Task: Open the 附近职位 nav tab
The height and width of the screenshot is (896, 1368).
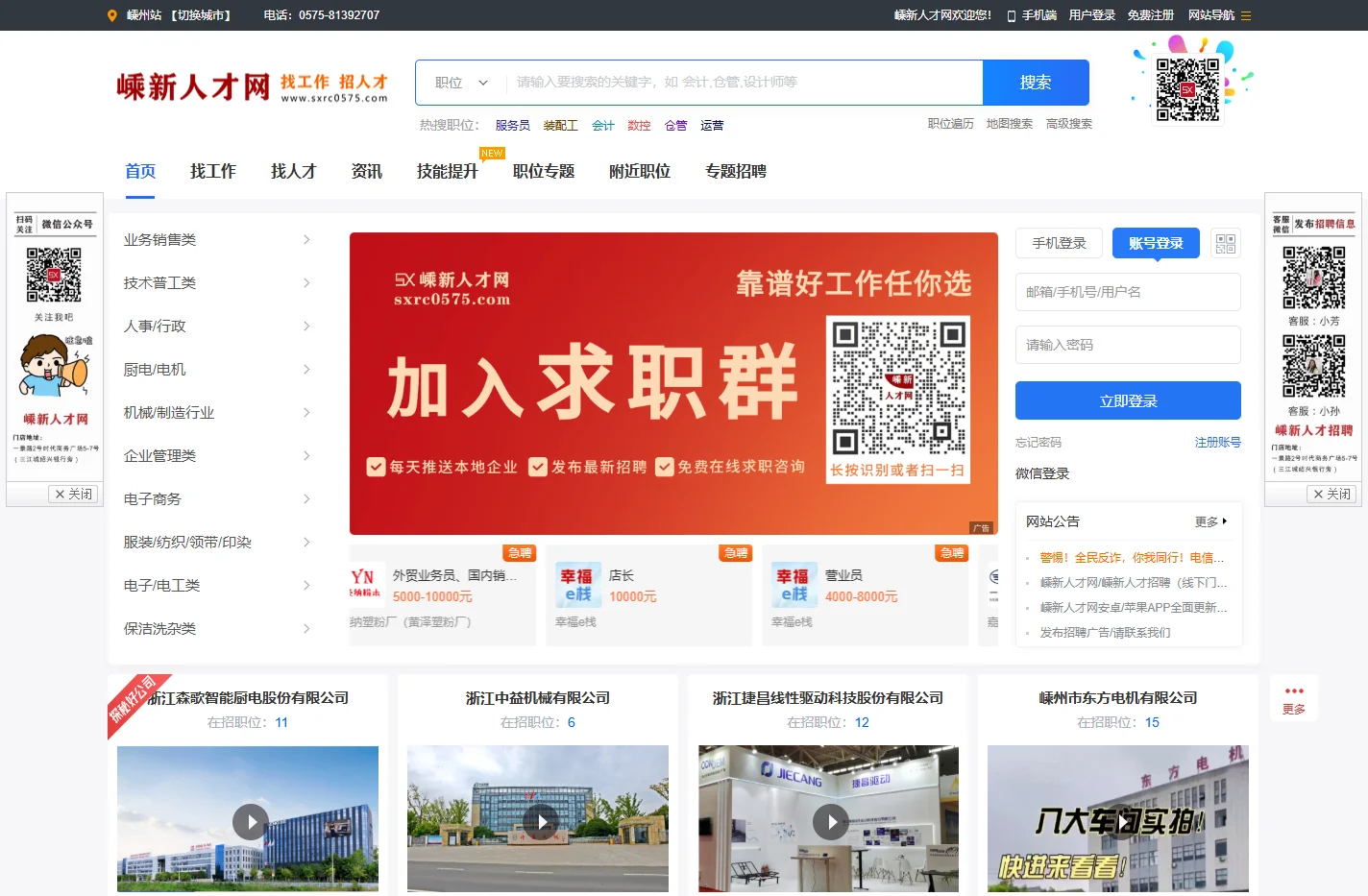Action: [x=640, y=171]
